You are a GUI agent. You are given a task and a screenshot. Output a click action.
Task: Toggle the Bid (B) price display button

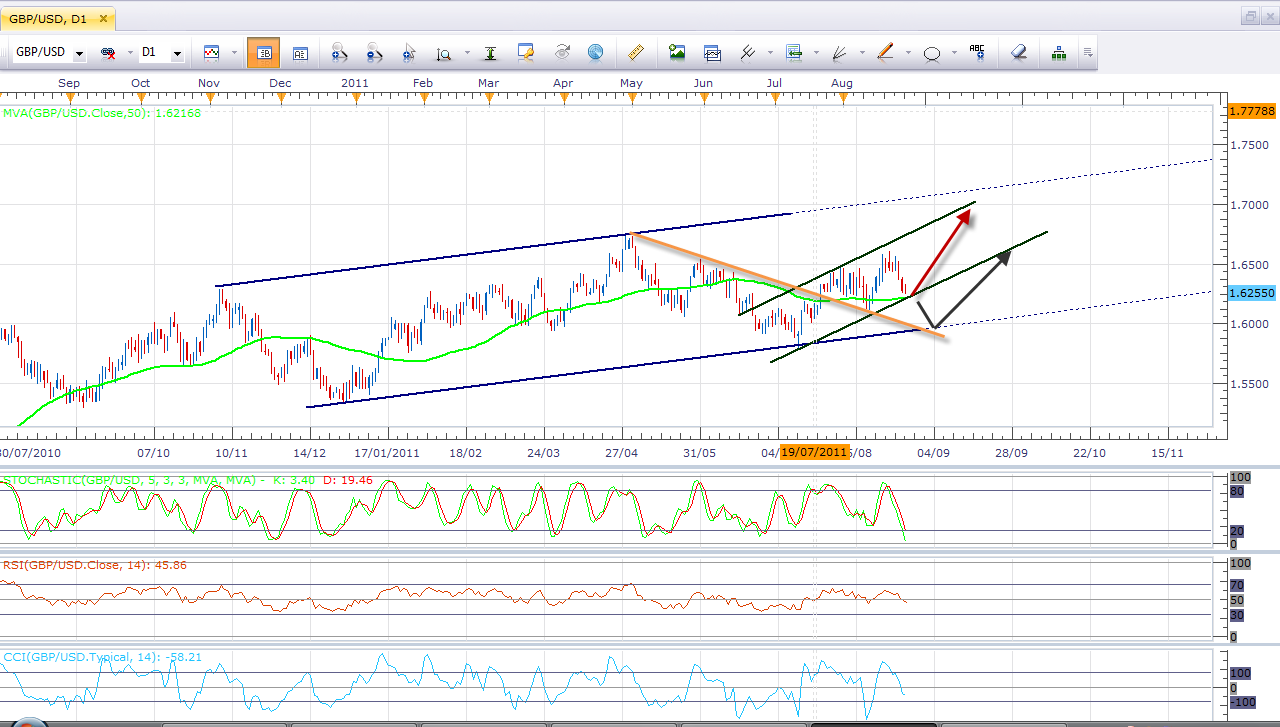[264, 53]
